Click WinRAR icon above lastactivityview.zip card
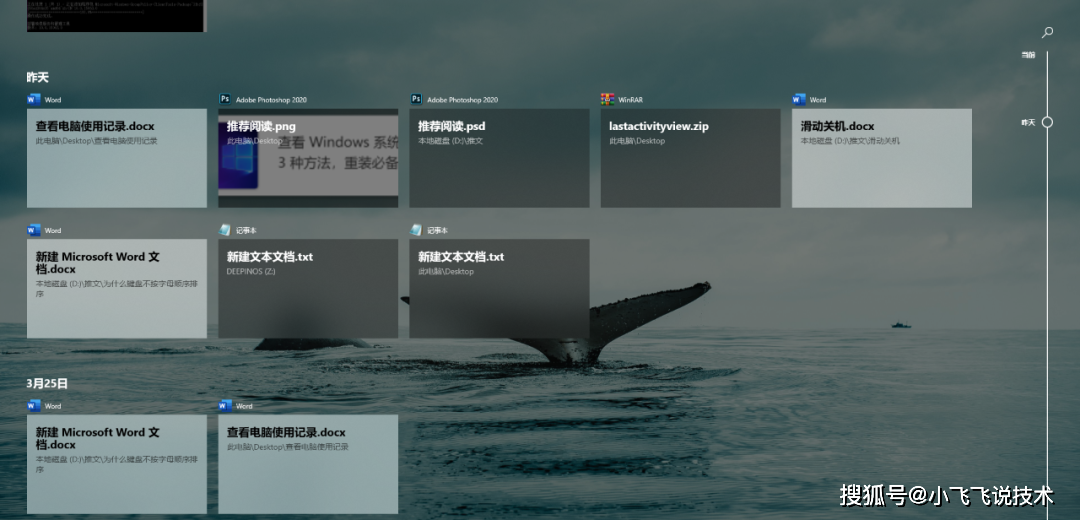The height and width of the screenshot is (520, 1080). [608, 99]
